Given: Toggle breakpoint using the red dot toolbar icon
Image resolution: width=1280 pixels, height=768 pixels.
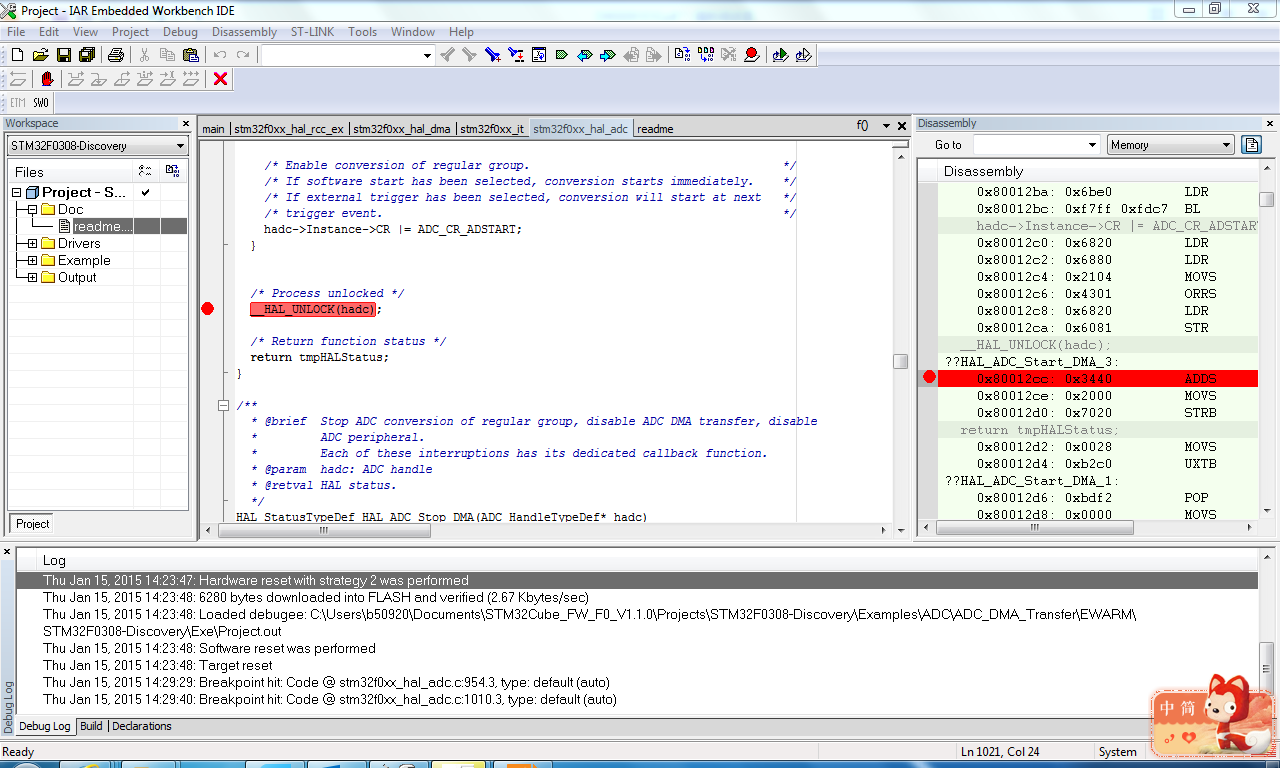Looking at the screenshot, I should click(x=752, y=55).
